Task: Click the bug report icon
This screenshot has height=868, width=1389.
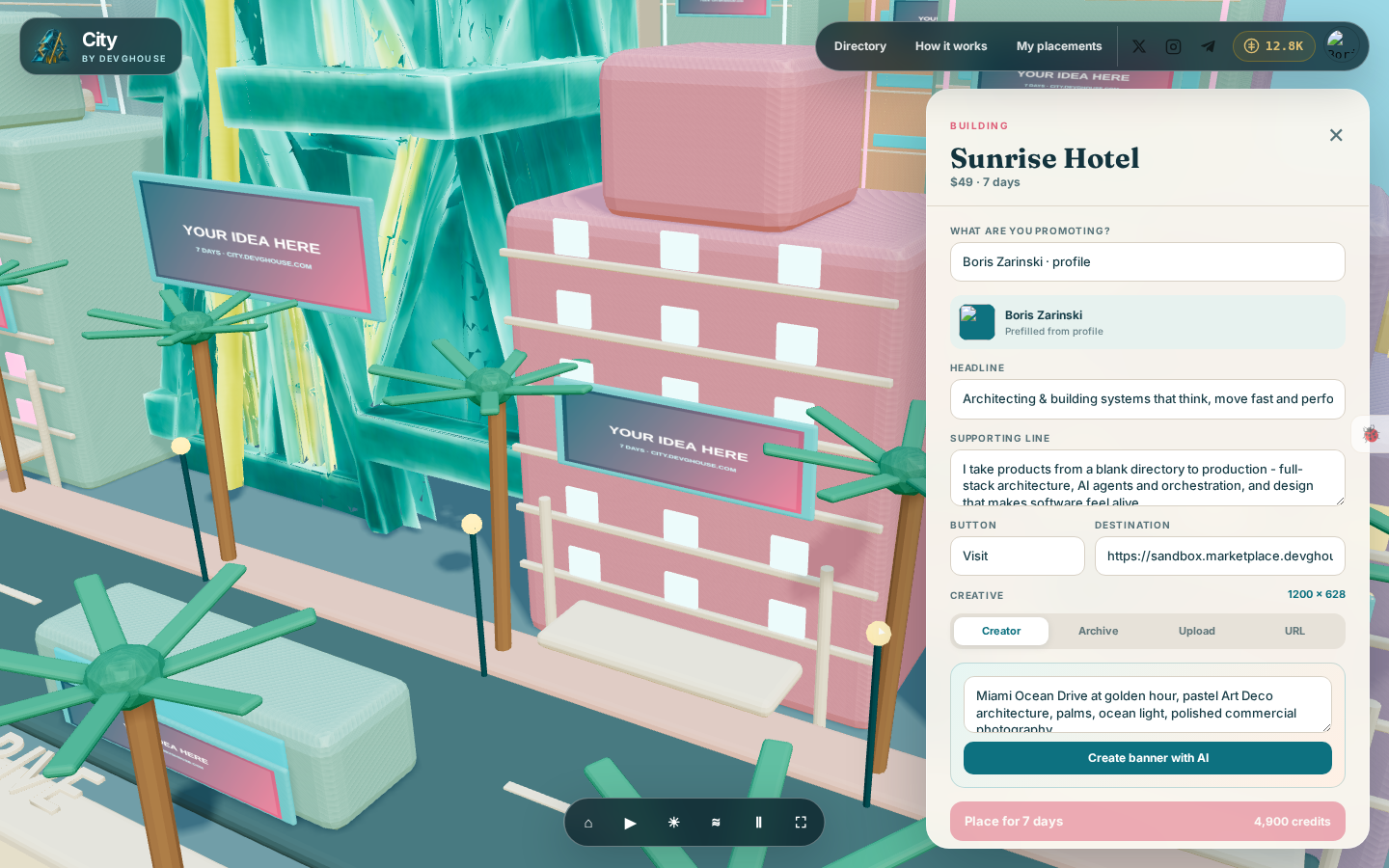Action: [x=1371, y=434]
